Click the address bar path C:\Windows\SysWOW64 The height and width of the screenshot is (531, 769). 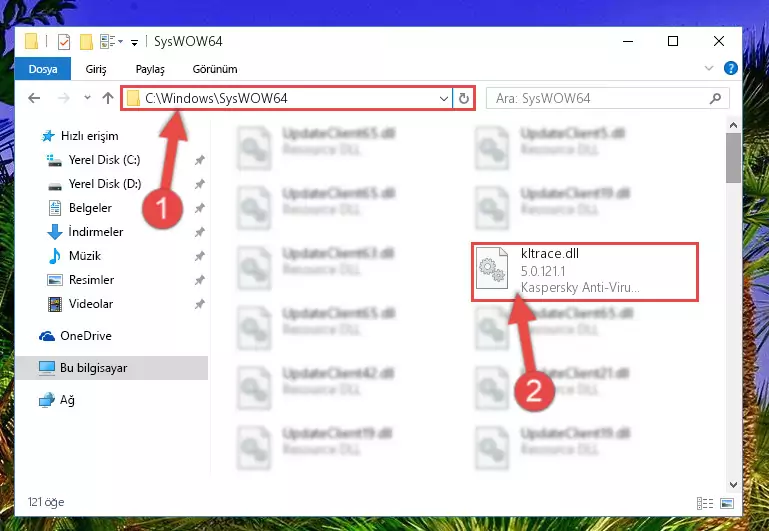tap(216, 99)
